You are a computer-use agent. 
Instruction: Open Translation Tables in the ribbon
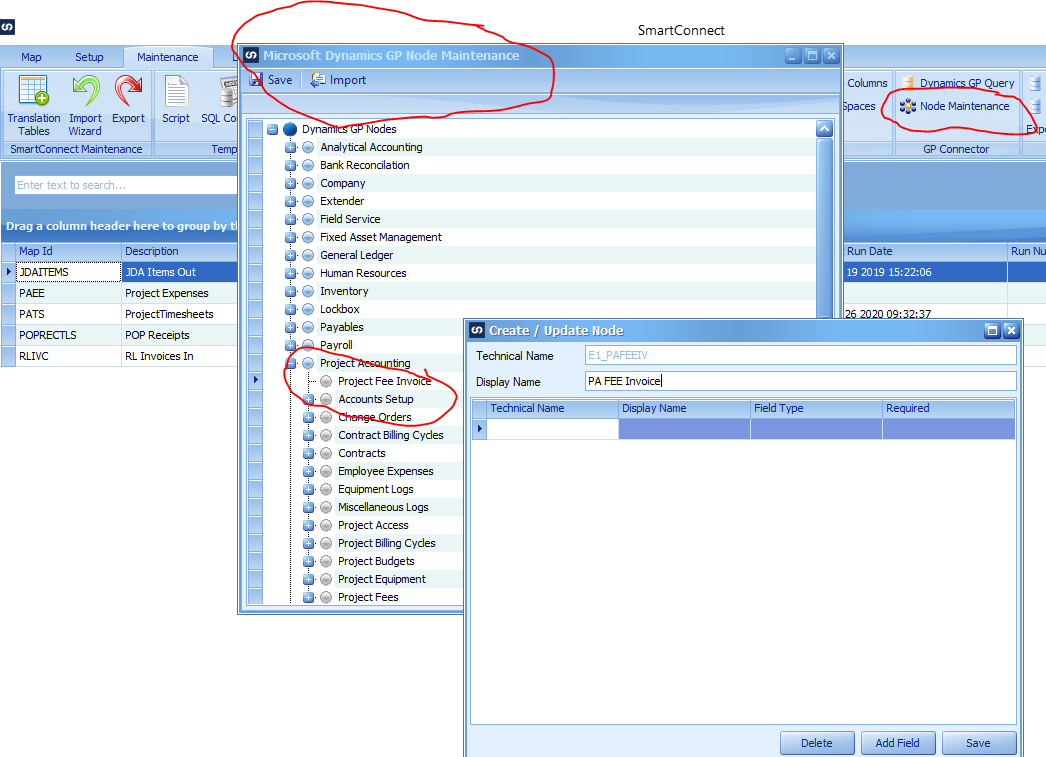point(33,105)
